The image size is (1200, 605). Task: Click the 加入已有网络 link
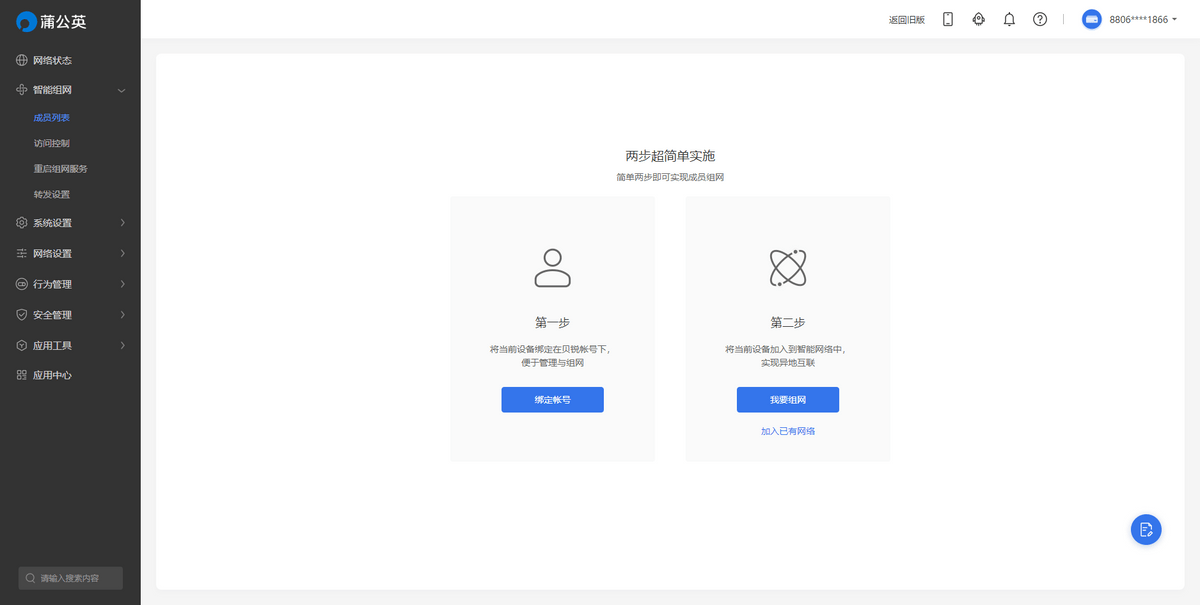(x=788, y=431)
